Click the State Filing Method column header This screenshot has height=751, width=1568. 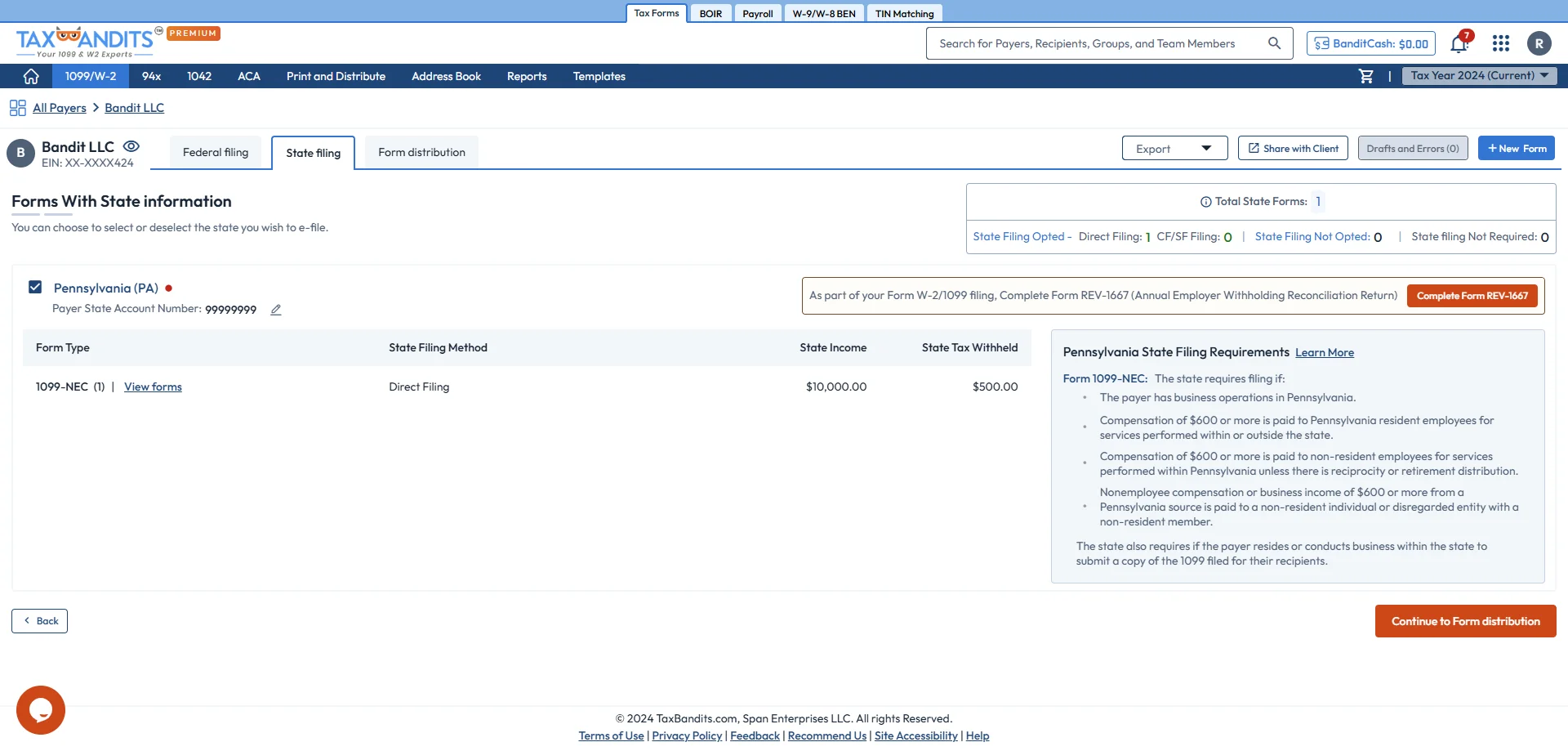tap(438, 348)
